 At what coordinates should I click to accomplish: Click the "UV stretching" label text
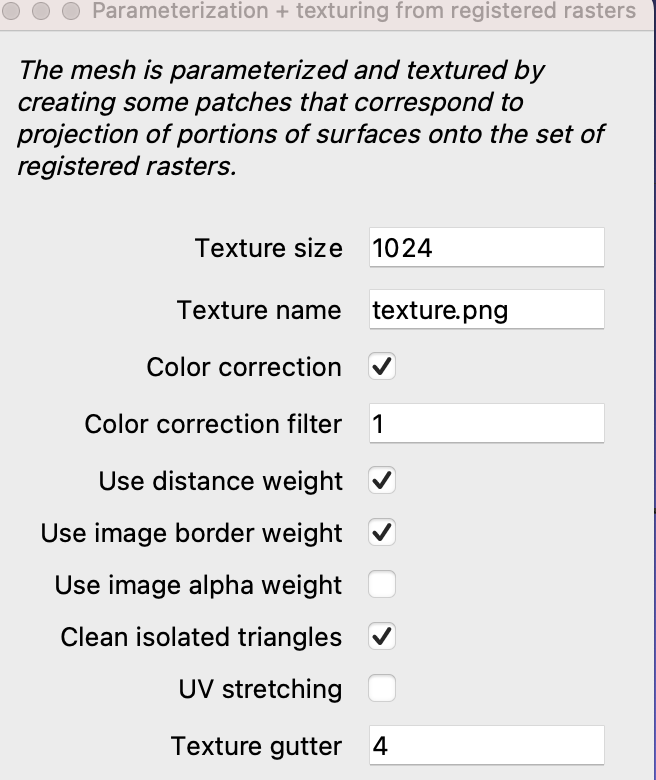[x=260, y=689]
